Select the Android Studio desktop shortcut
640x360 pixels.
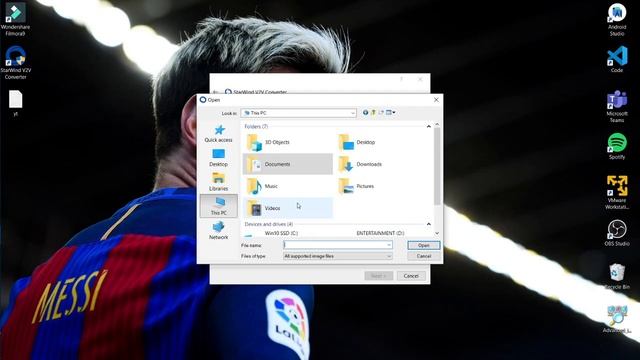pos(617,20)
